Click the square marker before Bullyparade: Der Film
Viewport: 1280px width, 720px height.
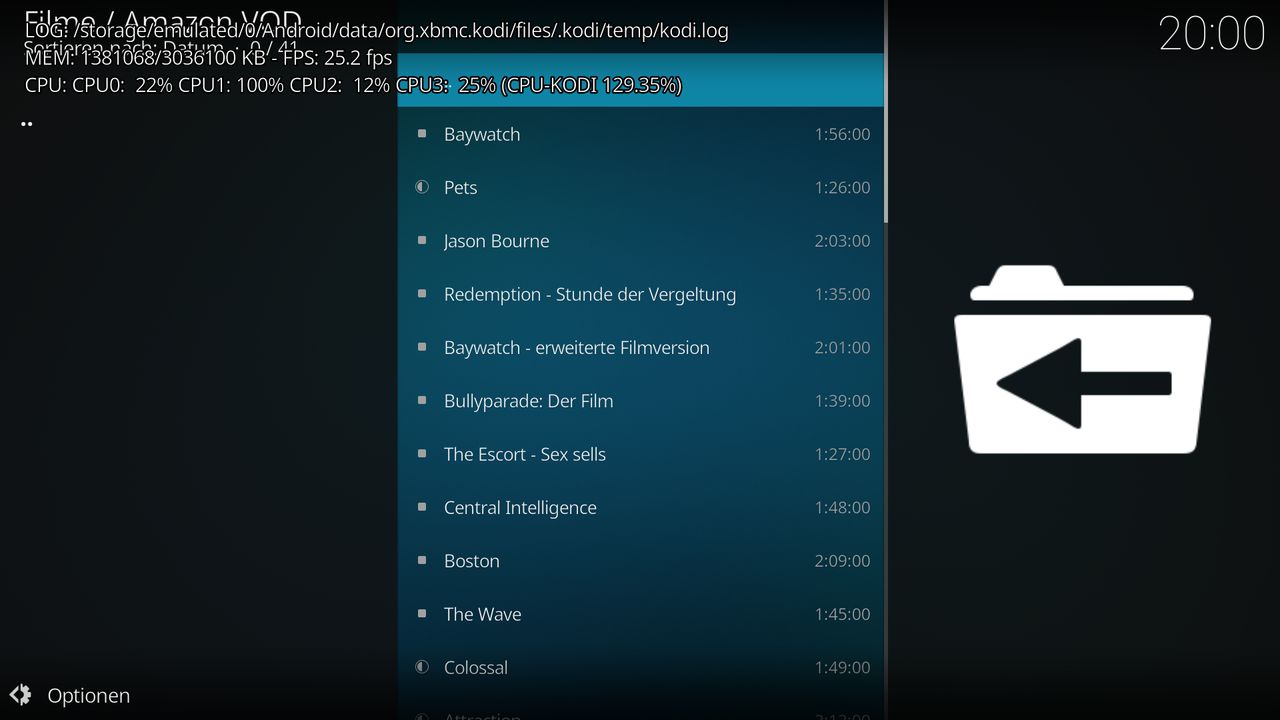422,400
